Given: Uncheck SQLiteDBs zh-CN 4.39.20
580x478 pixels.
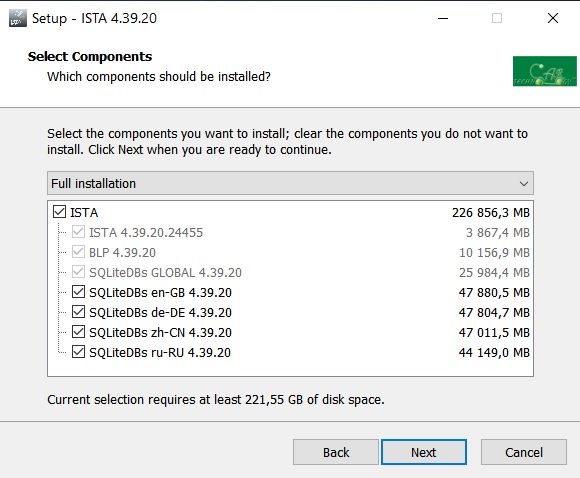Looking at the screenshot, I should (x=78, y=332).
